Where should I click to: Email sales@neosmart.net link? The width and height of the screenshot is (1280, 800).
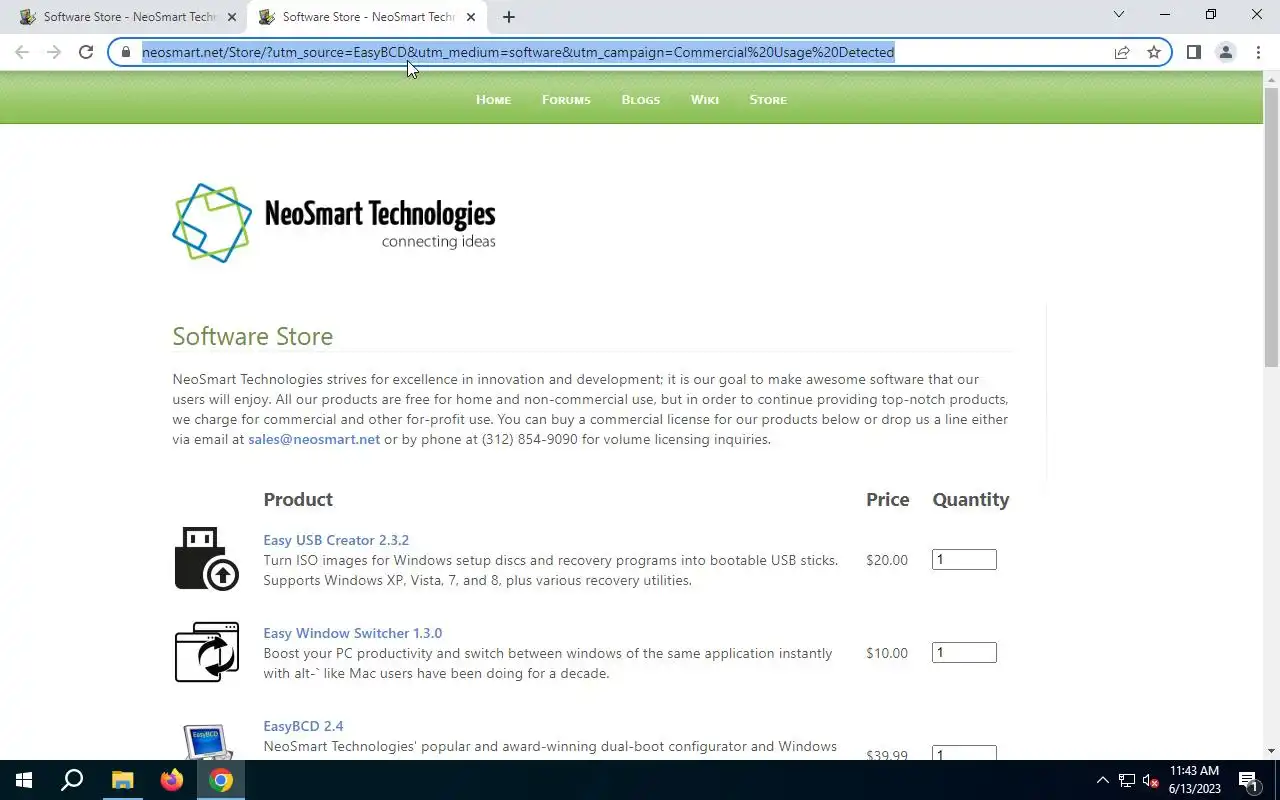[314, 439]
